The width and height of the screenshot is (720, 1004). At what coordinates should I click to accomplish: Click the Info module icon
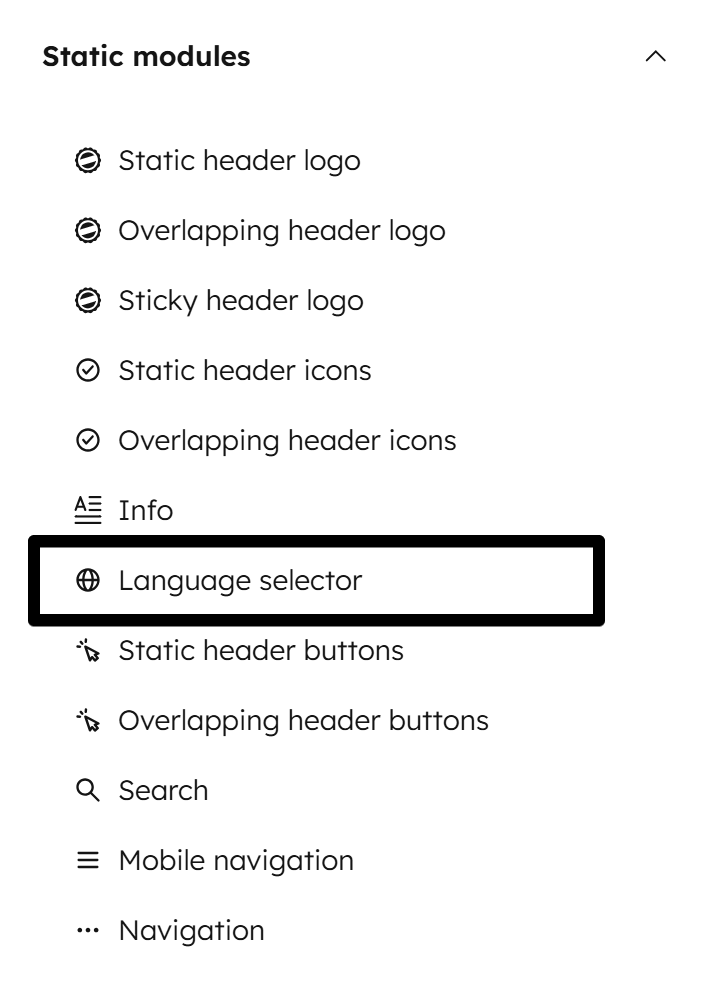click(x=91, y=509)
